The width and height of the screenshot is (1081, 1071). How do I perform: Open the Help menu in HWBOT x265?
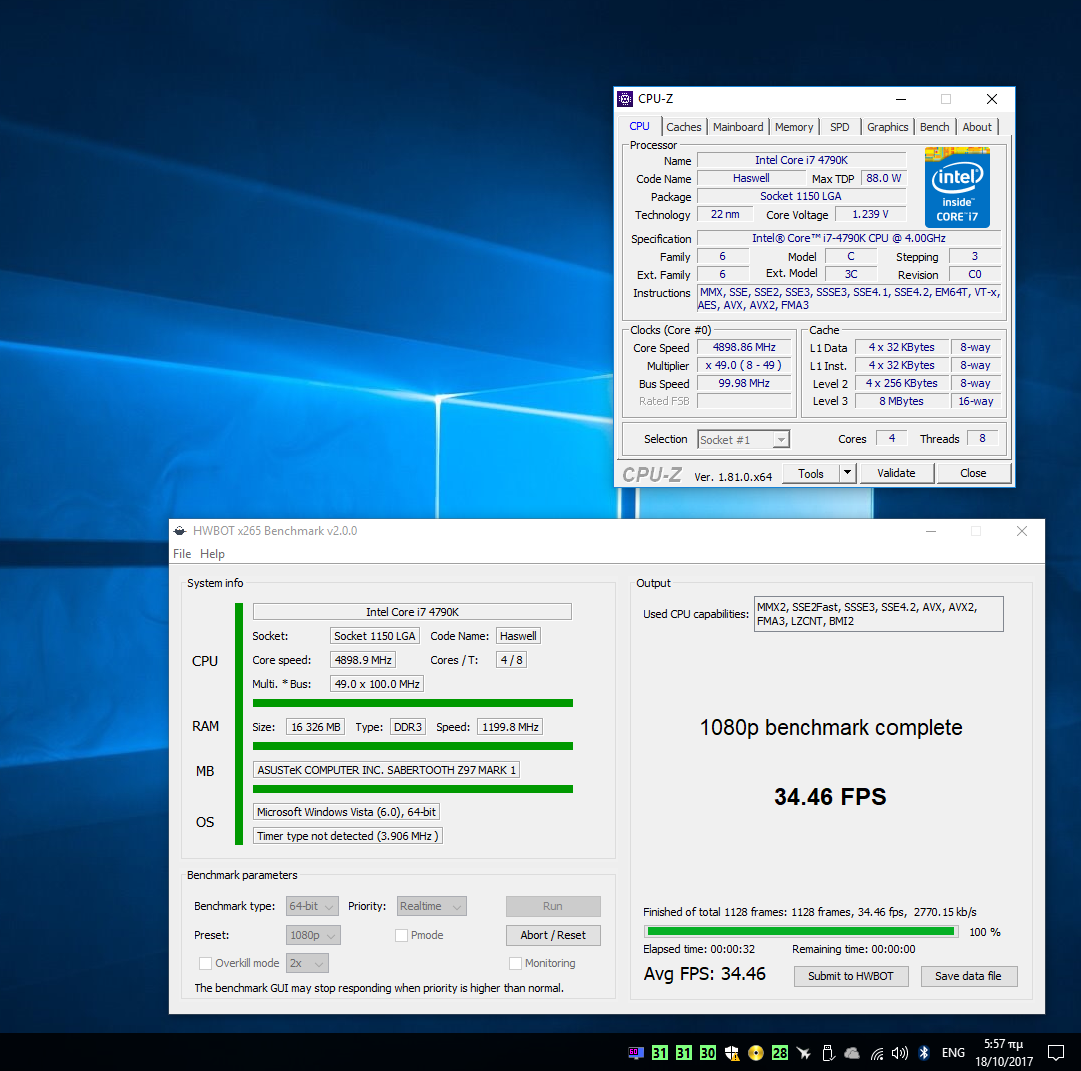point(212,554)
